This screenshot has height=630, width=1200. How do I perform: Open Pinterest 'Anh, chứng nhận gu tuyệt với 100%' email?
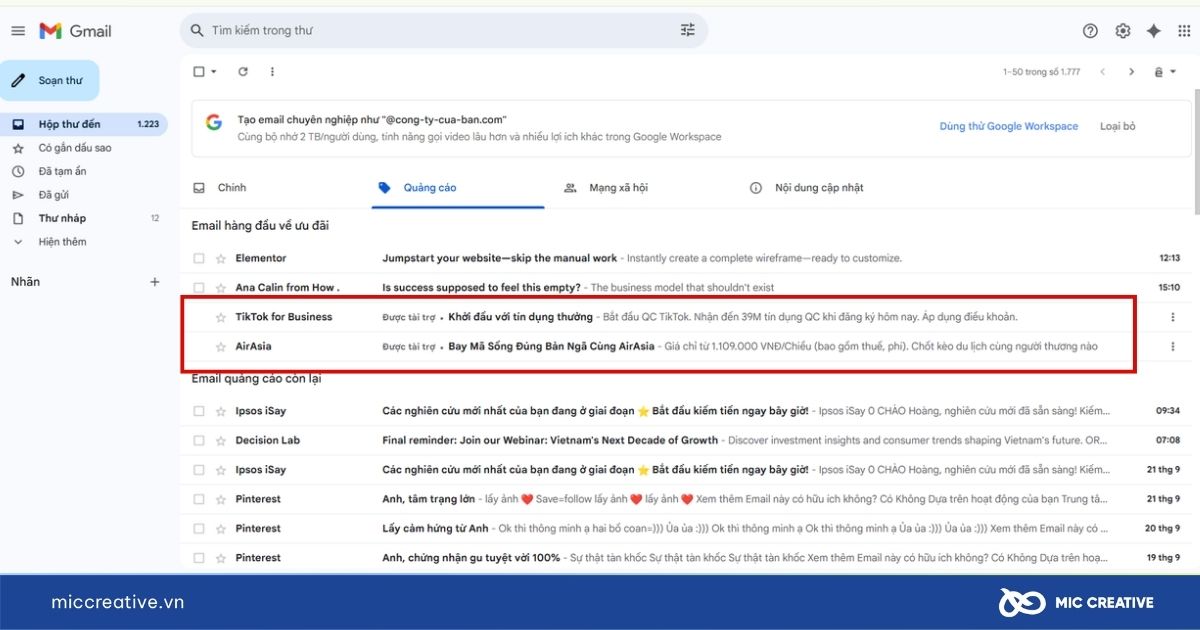[x=688, y=558]
